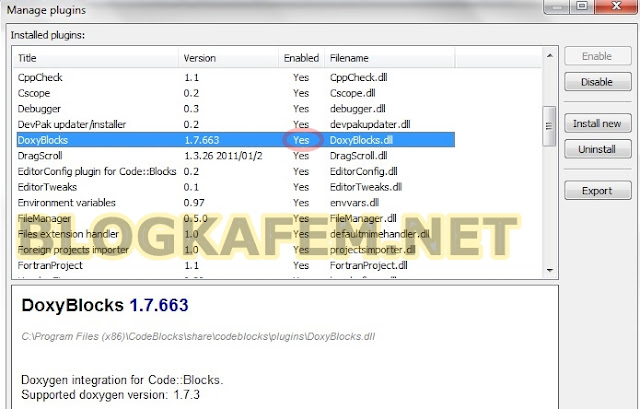The width and height of the screenshot is (640, 409).
Task: Select DevPak updater/installer plugin
Action: 236,124
